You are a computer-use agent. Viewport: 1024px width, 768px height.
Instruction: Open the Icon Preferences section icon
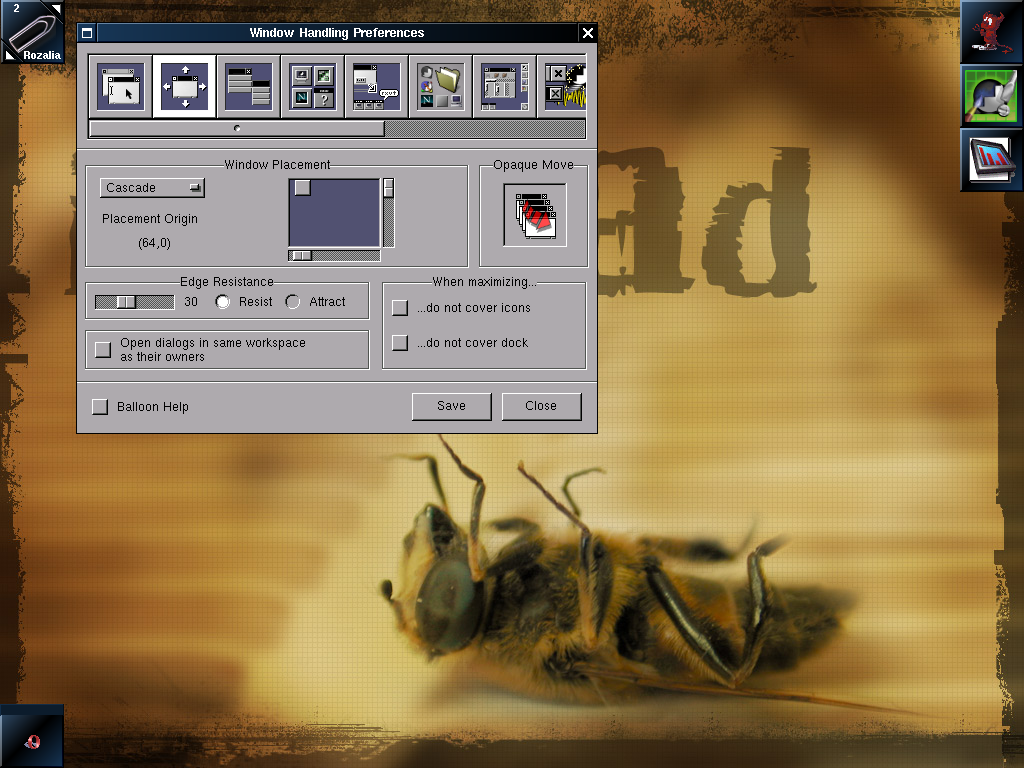tap(312, 87)
